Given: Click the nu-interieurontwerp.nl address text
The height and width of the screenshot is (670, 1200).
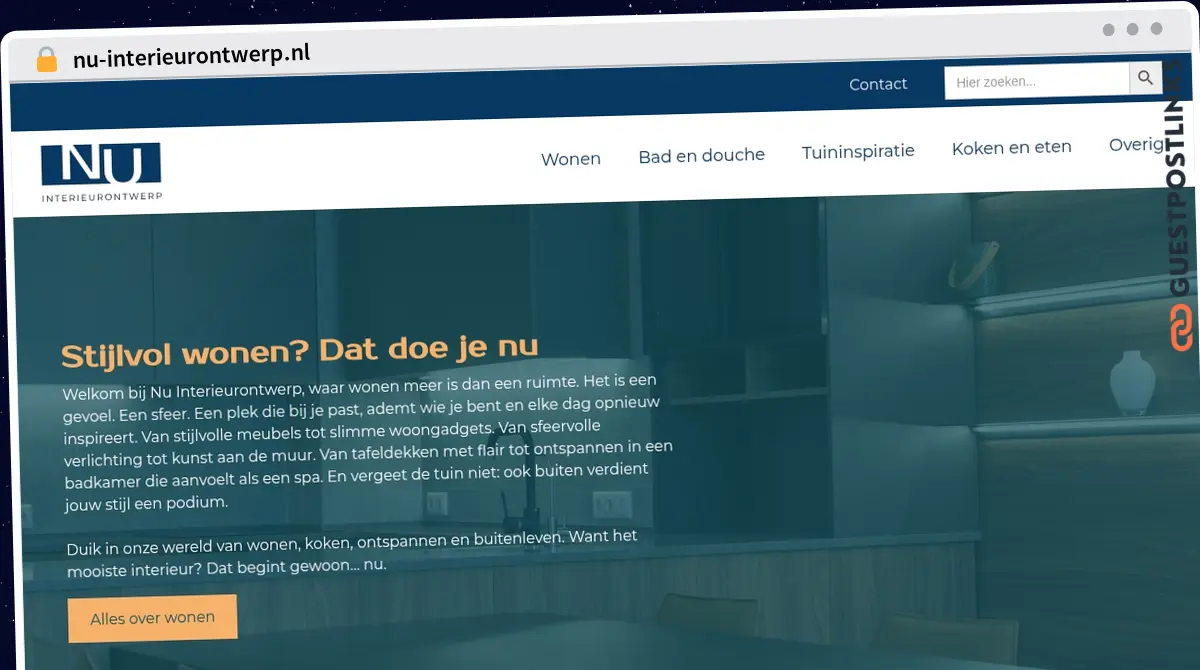Looking at the screenshot, I should click(191, 55).
